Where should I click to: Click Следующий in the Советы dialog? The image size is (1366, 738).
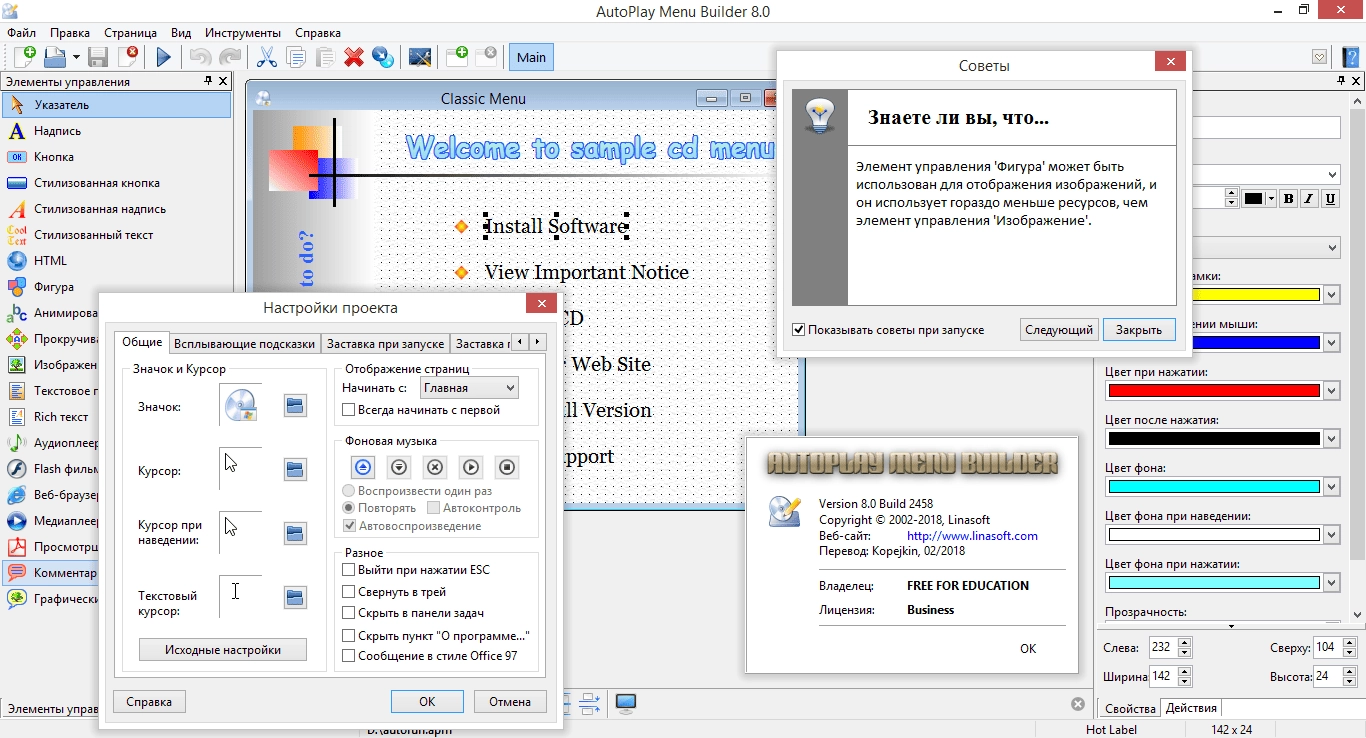click(1059, 329)
